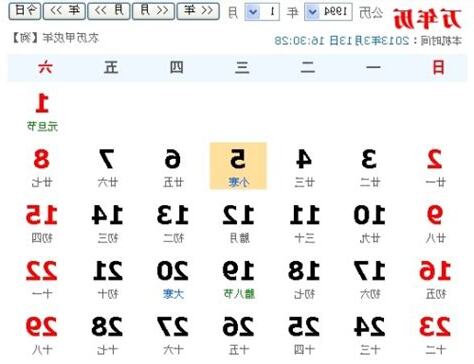The width and height of the screenshot is (474, 364).
Task: Select day 27 in the calendar
Action: [173, 335]
